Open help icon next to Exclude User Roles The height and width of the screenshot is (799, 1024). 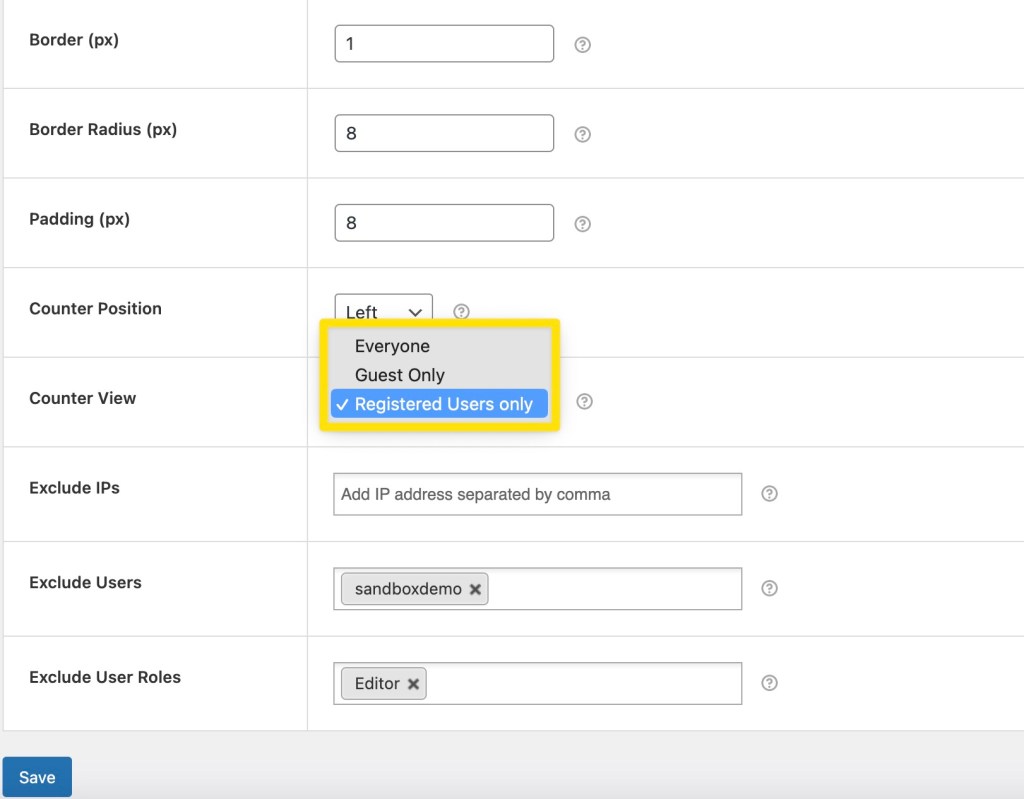coord(769,683)
